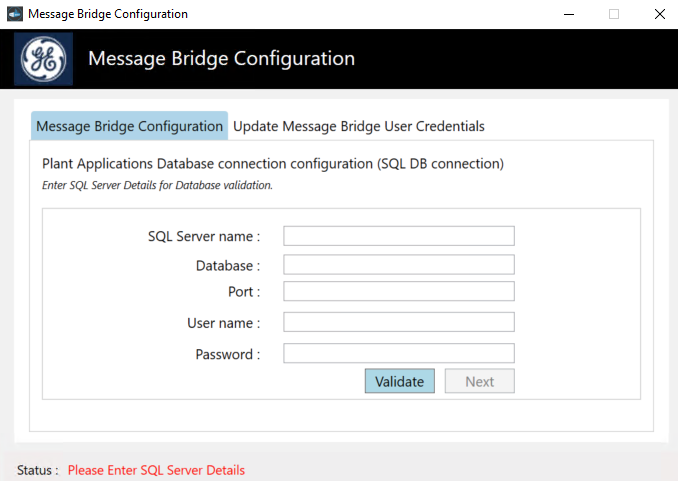The image size is (678, 481).
Task: Click the app icon in the title bar
Action: [15, 14]
